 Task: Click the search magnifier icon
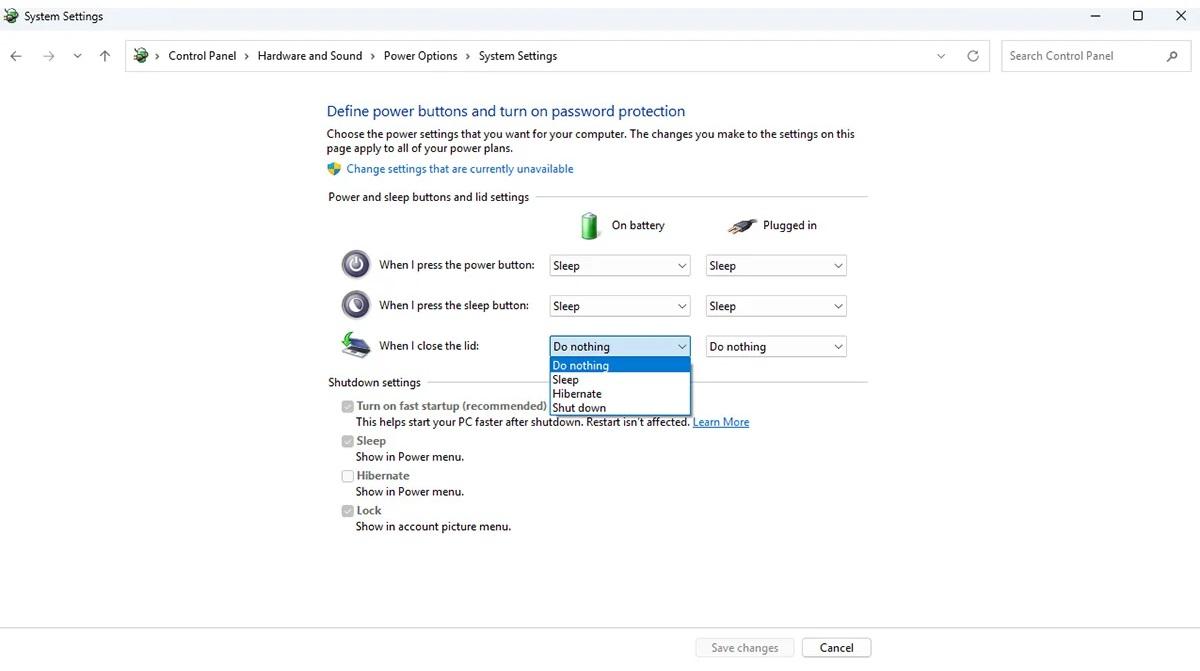coord(1172,56)
